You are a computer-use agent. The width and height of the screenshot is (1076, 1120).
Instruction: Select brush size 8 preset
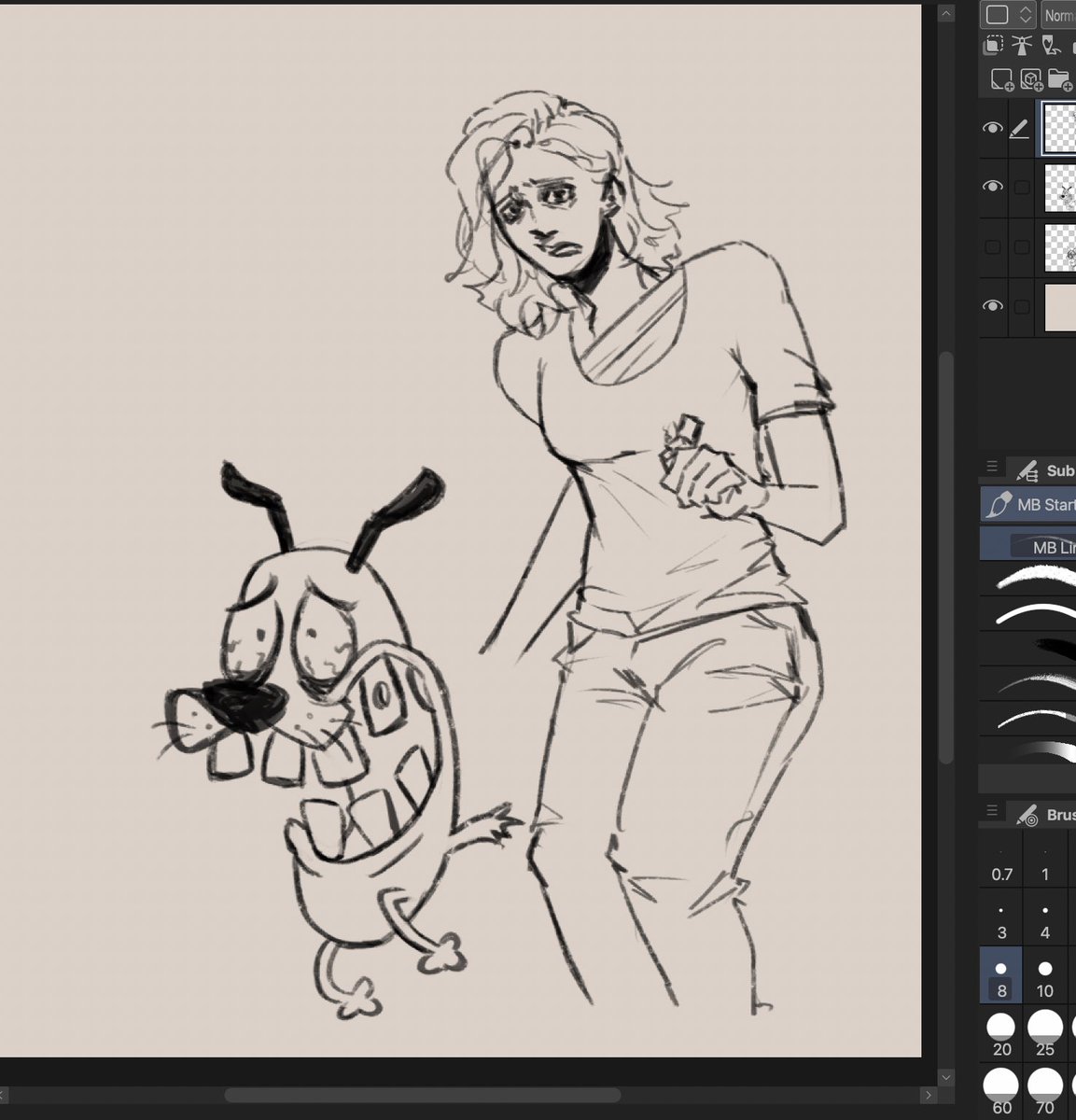(x=1001, y=976)
